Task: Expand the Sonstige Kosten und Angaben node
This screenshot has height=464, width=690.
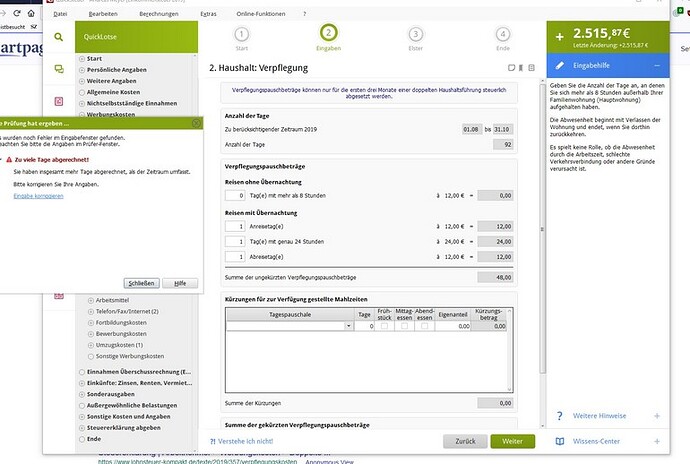Action: click(x=82, y=416)
